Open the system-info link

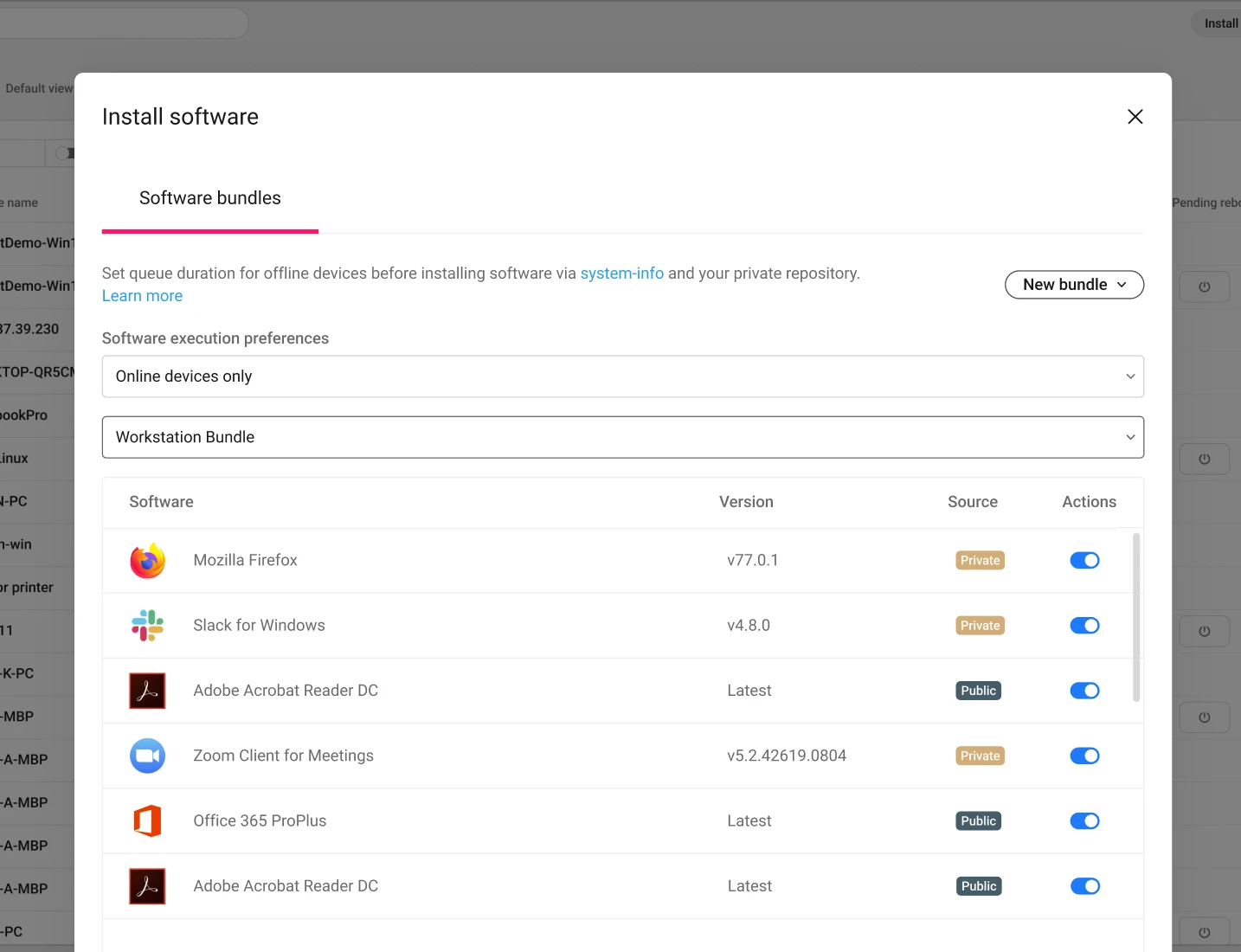point(622,273)
